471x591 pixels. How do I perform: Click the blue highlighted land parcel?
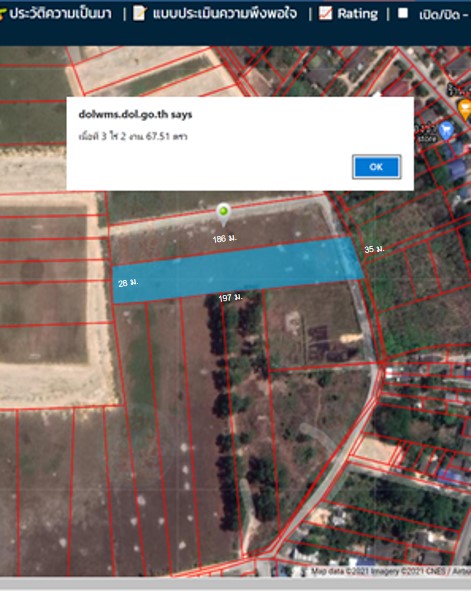[238, 270]
